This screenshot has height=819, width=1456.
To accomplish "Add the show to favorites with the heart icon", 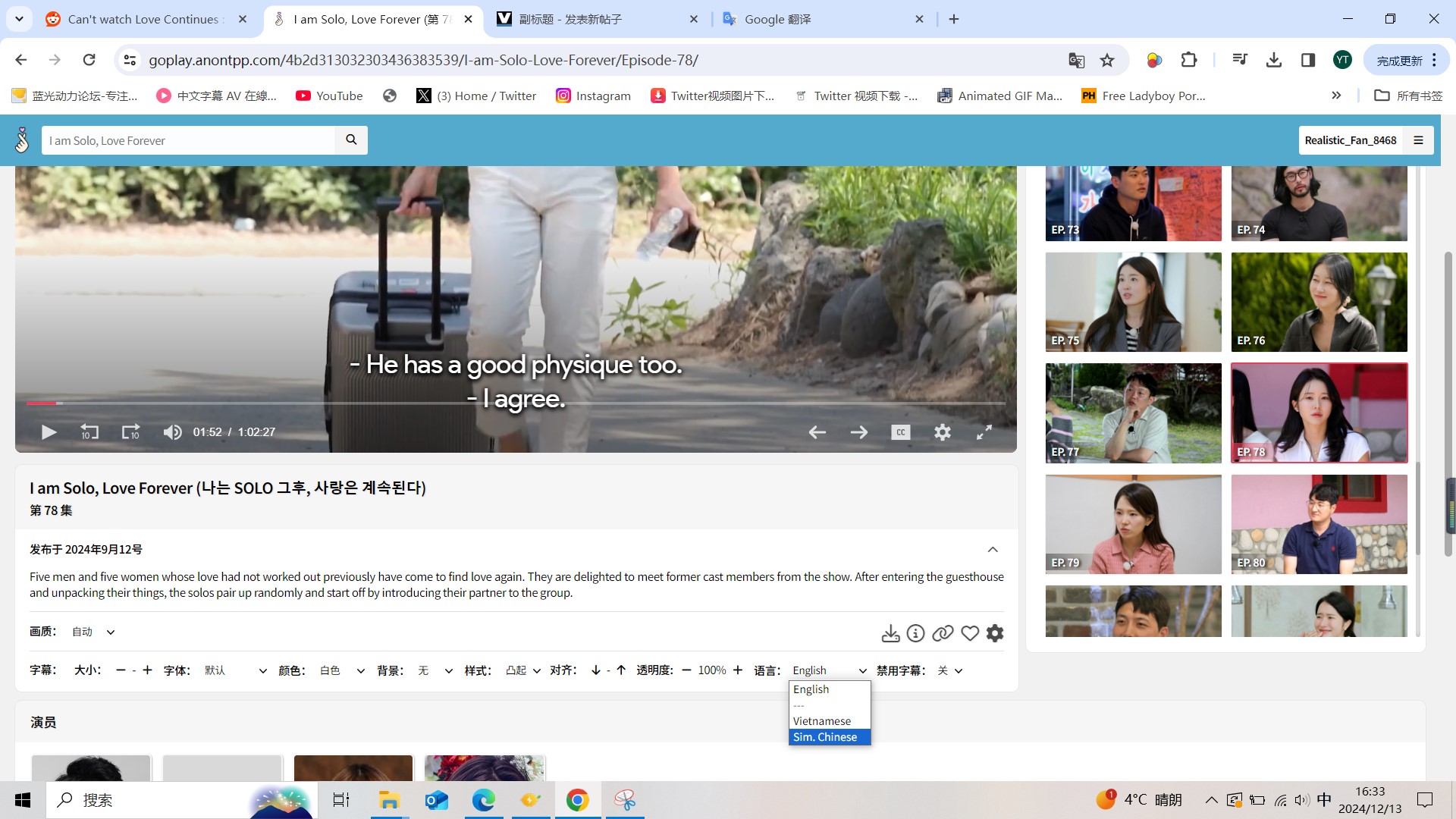I will (969, 633).
